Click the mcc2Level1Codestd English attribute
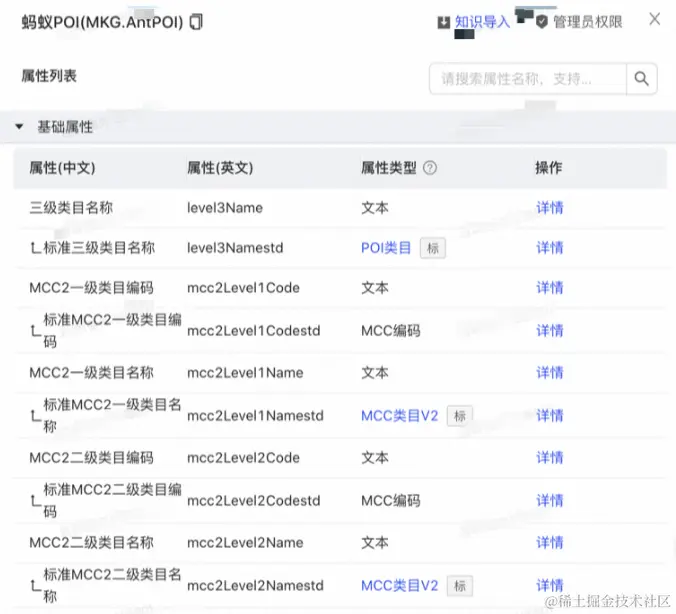This screenshot has width=676, height=614. point(254,331)
